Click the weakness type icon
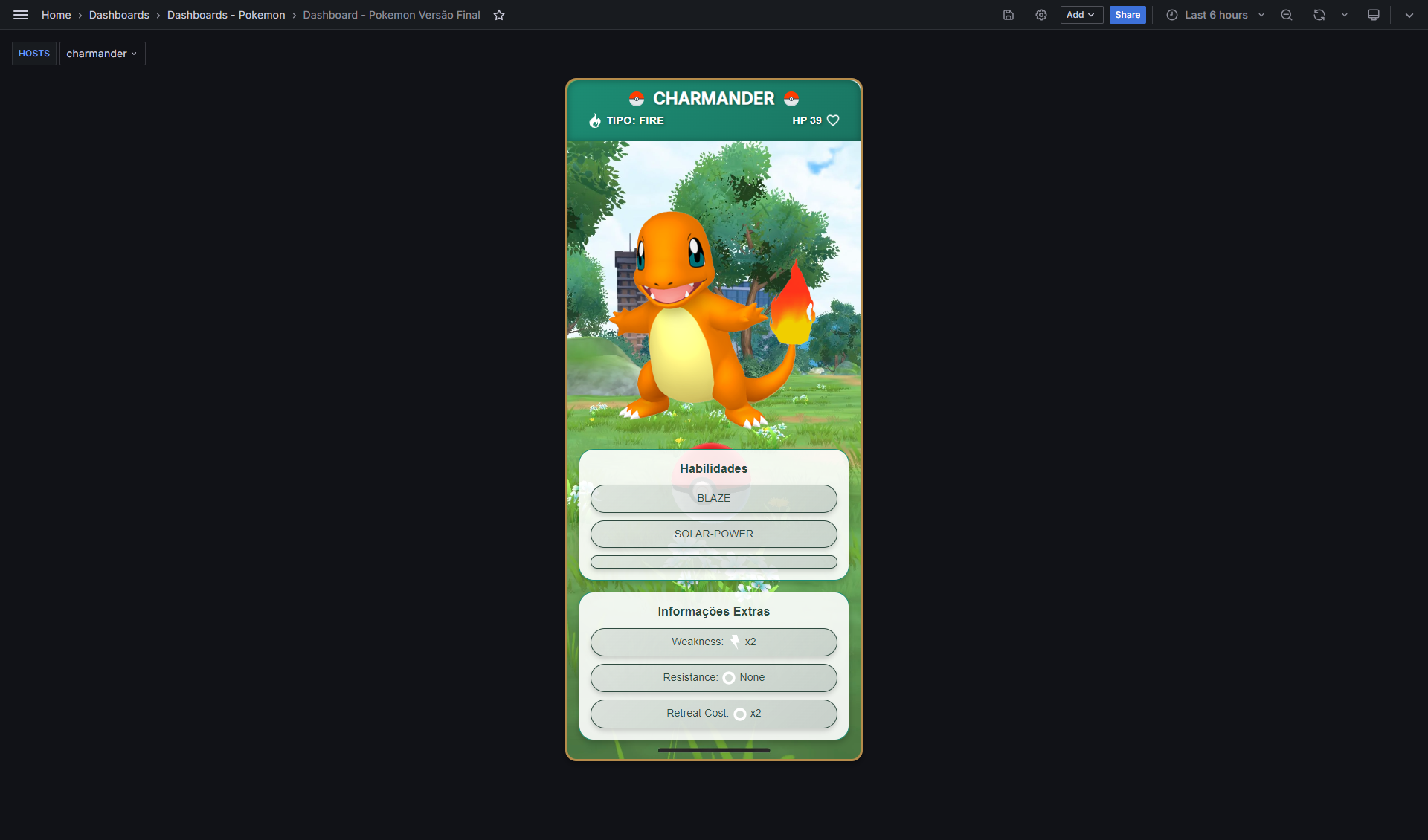Screen dimensions: 1428x840 coord(735,642)
